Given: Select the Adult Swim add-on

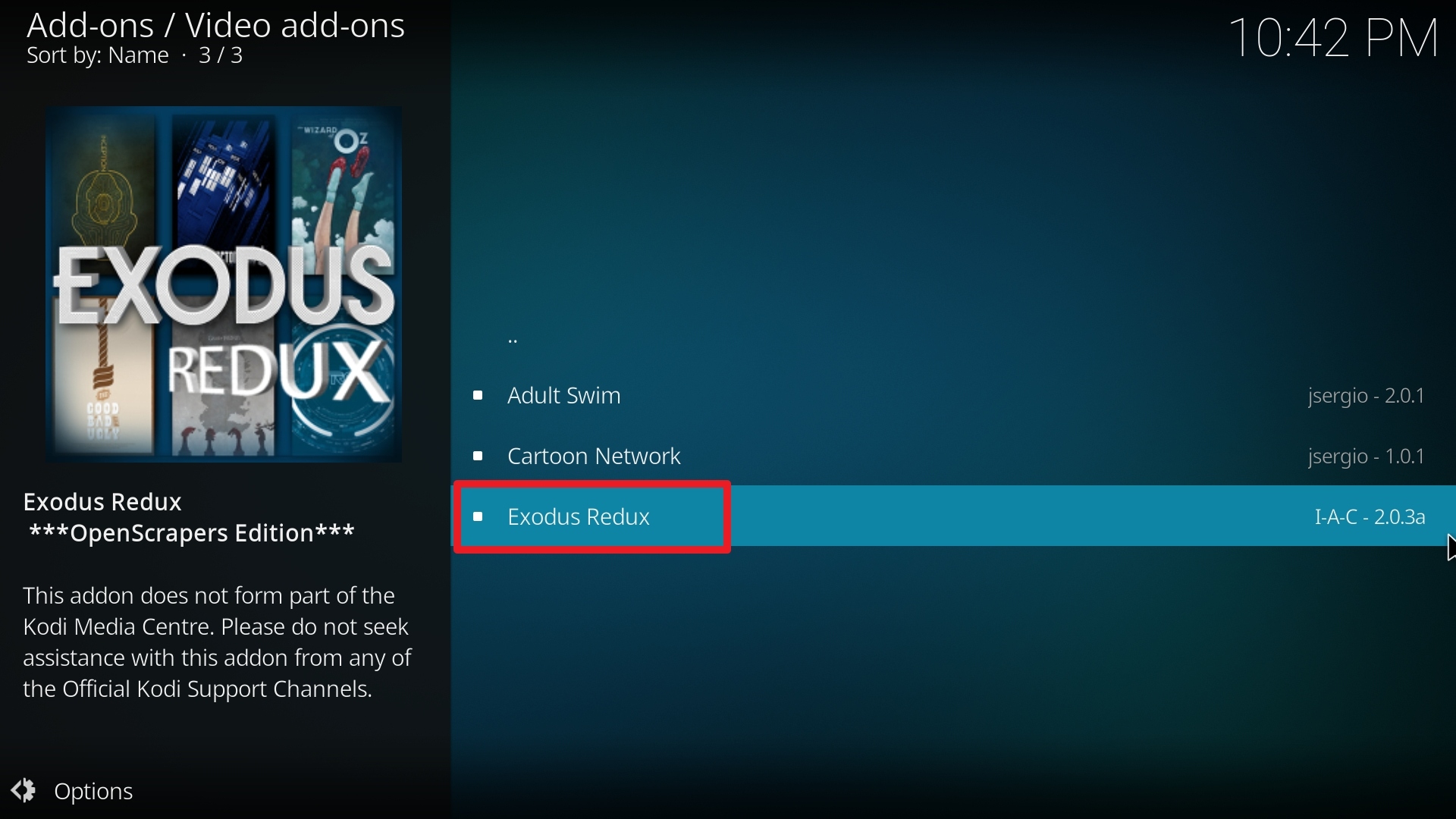Looking at the screenshot, I should [x=954, y=395].
